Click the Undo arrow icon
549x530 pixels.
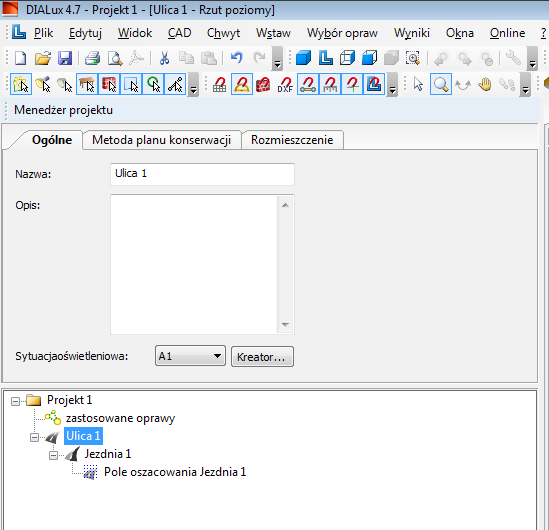tap(237, 58)
